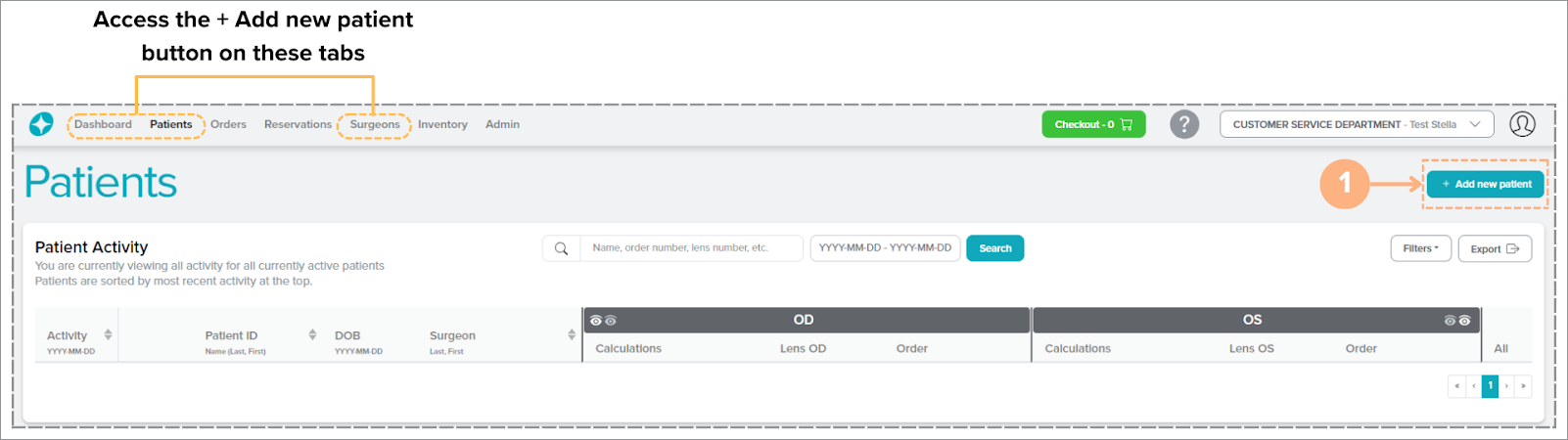Click the Add new patient button

click(x=1485, y=184)
